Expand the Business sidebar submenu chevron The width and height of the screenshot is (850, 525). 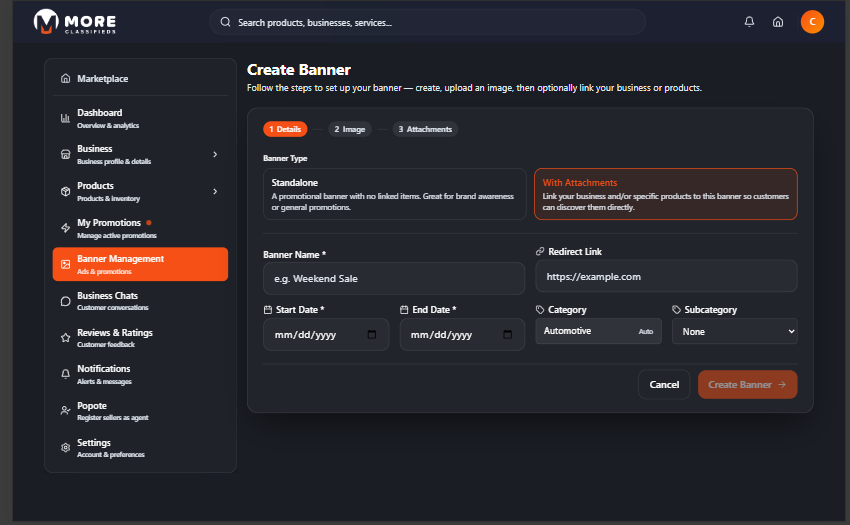click(215, 154)
